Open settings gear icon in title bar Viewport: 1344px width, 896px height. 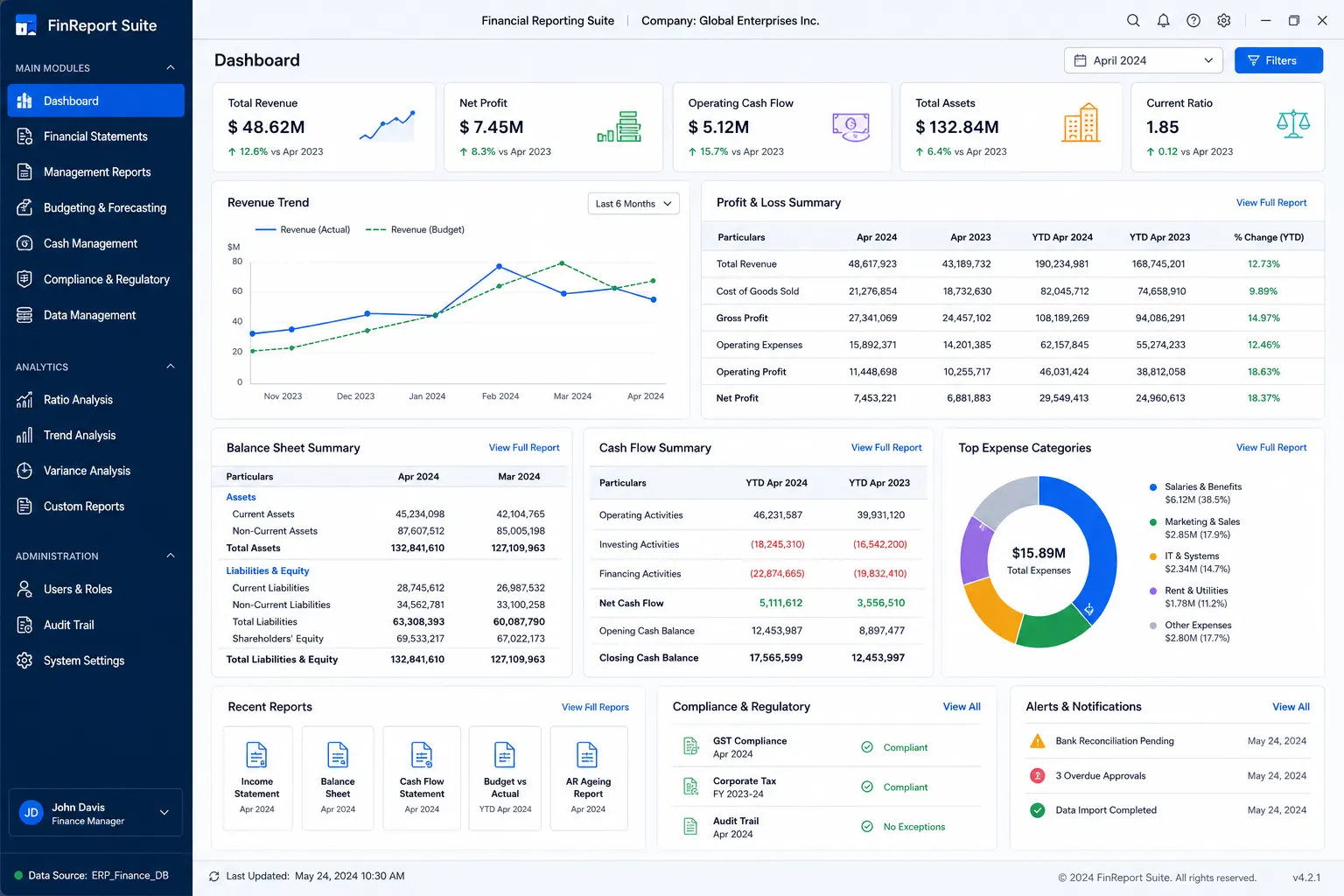coord(1224,20)
